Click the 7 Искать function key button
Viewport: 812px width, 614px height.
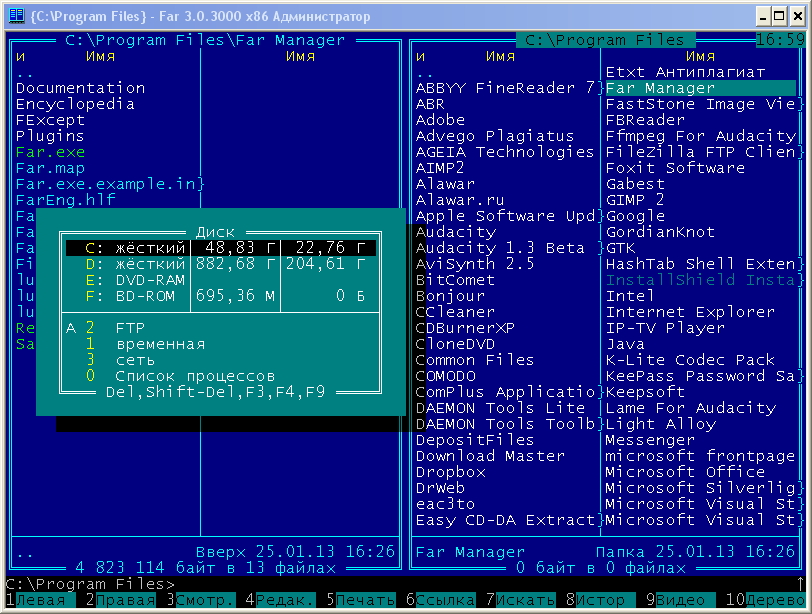click(520, 600)
